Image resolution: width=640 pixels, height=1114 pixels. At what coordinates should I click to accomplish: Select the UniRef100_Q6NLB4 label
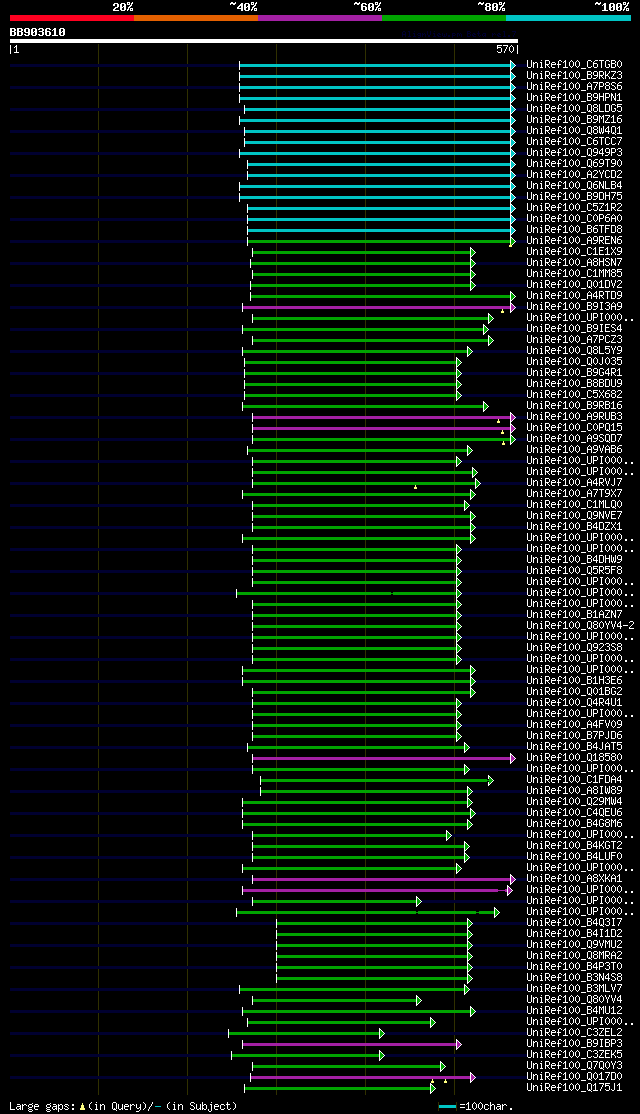(x=575, y=185)
